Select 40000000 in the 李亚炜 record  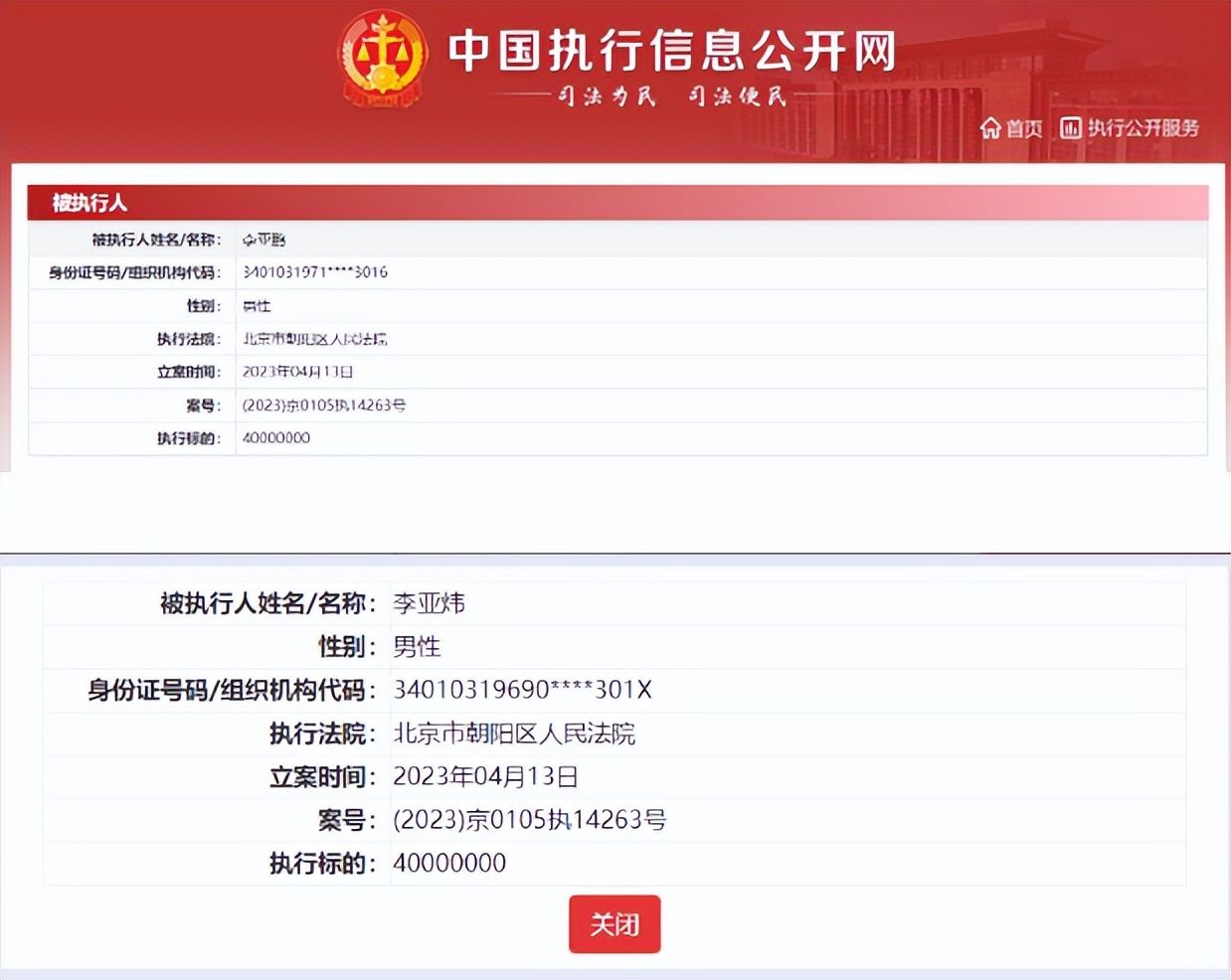coord(449,863)
